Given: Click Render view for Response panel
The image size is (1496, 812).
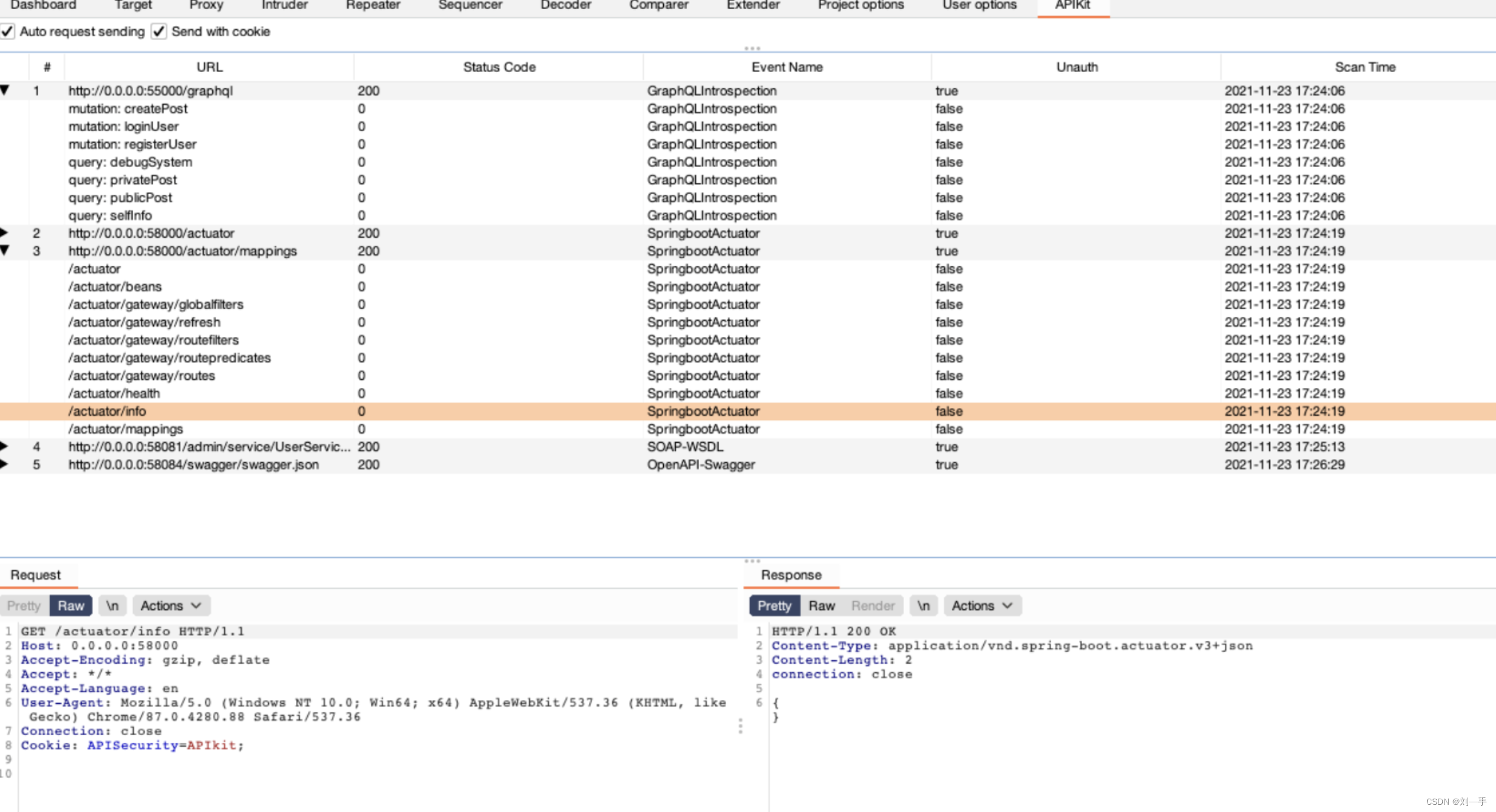Looking at the screenshot, I should [x=872, y=606].
